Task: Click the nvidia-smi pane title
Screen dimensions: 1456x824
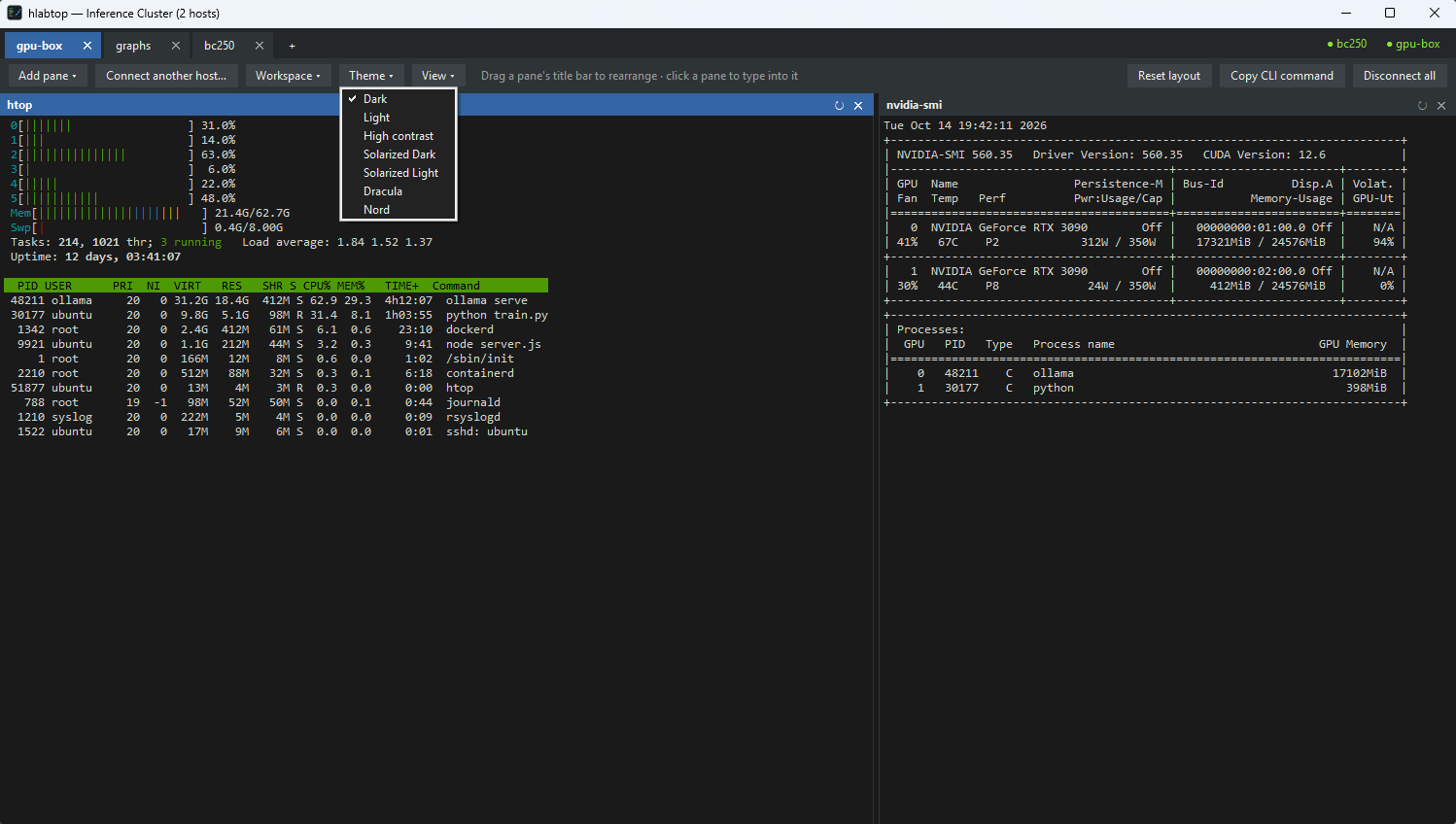Action: [914, 105]
